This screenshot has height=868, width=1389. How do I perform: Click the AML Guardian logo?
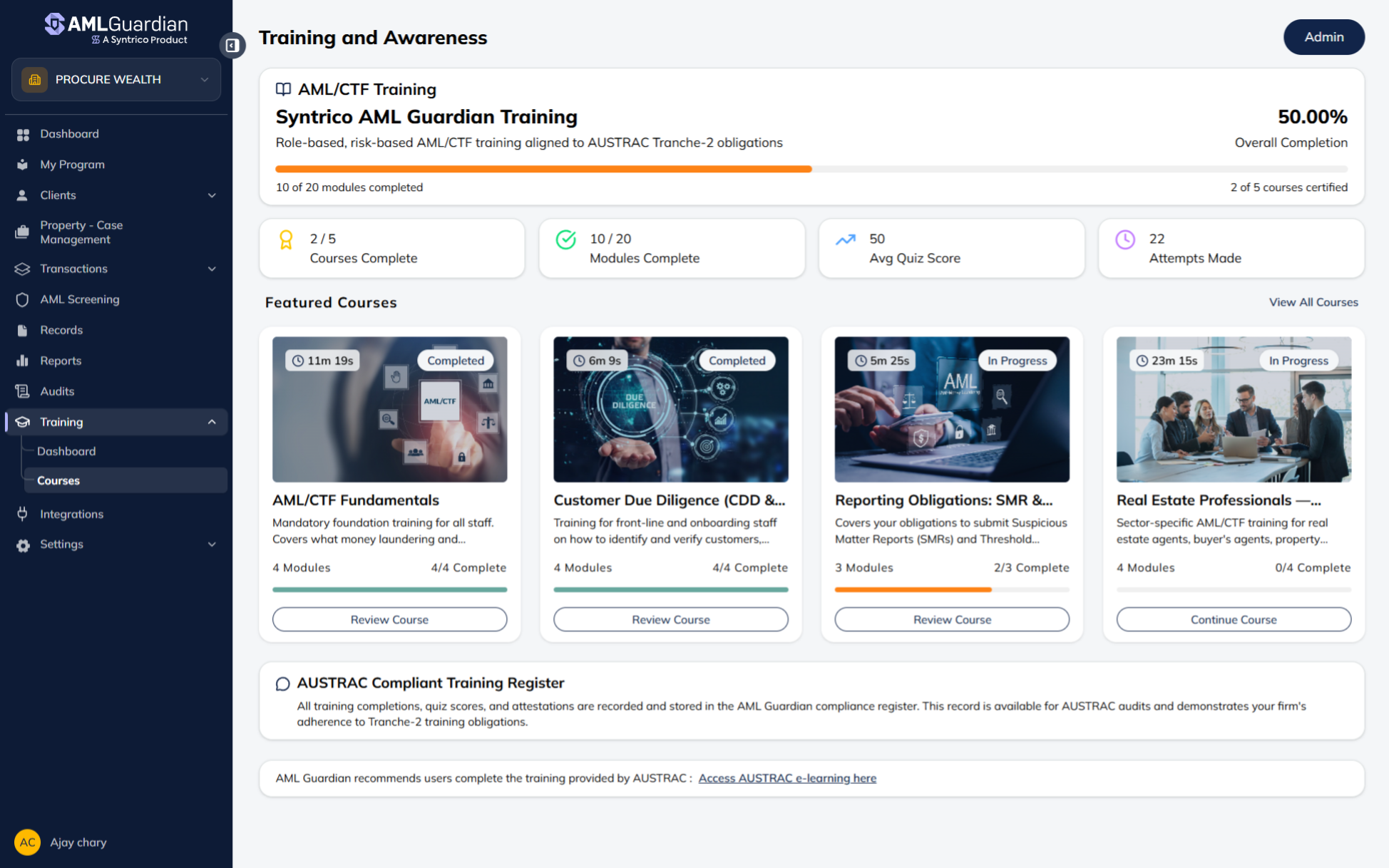116,29
